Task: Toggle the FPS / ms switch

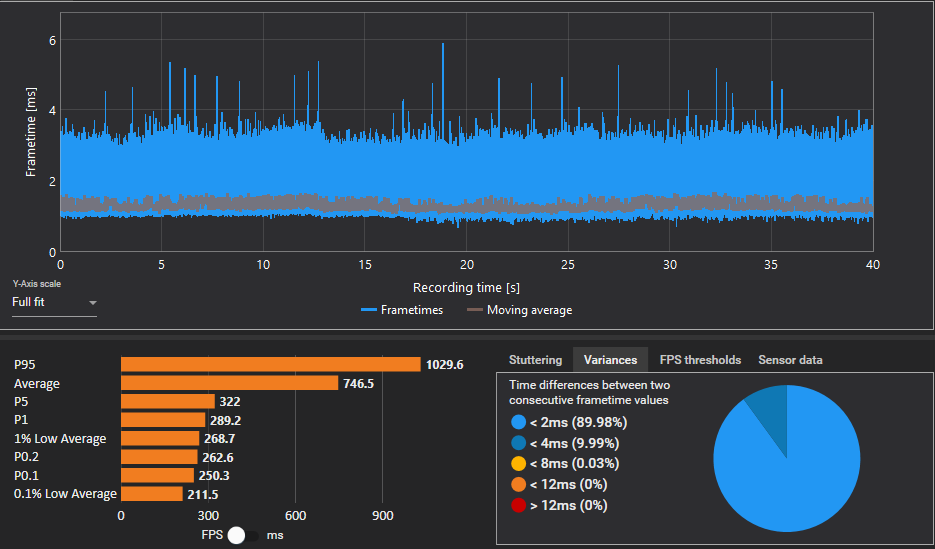Action: [243, 535]
